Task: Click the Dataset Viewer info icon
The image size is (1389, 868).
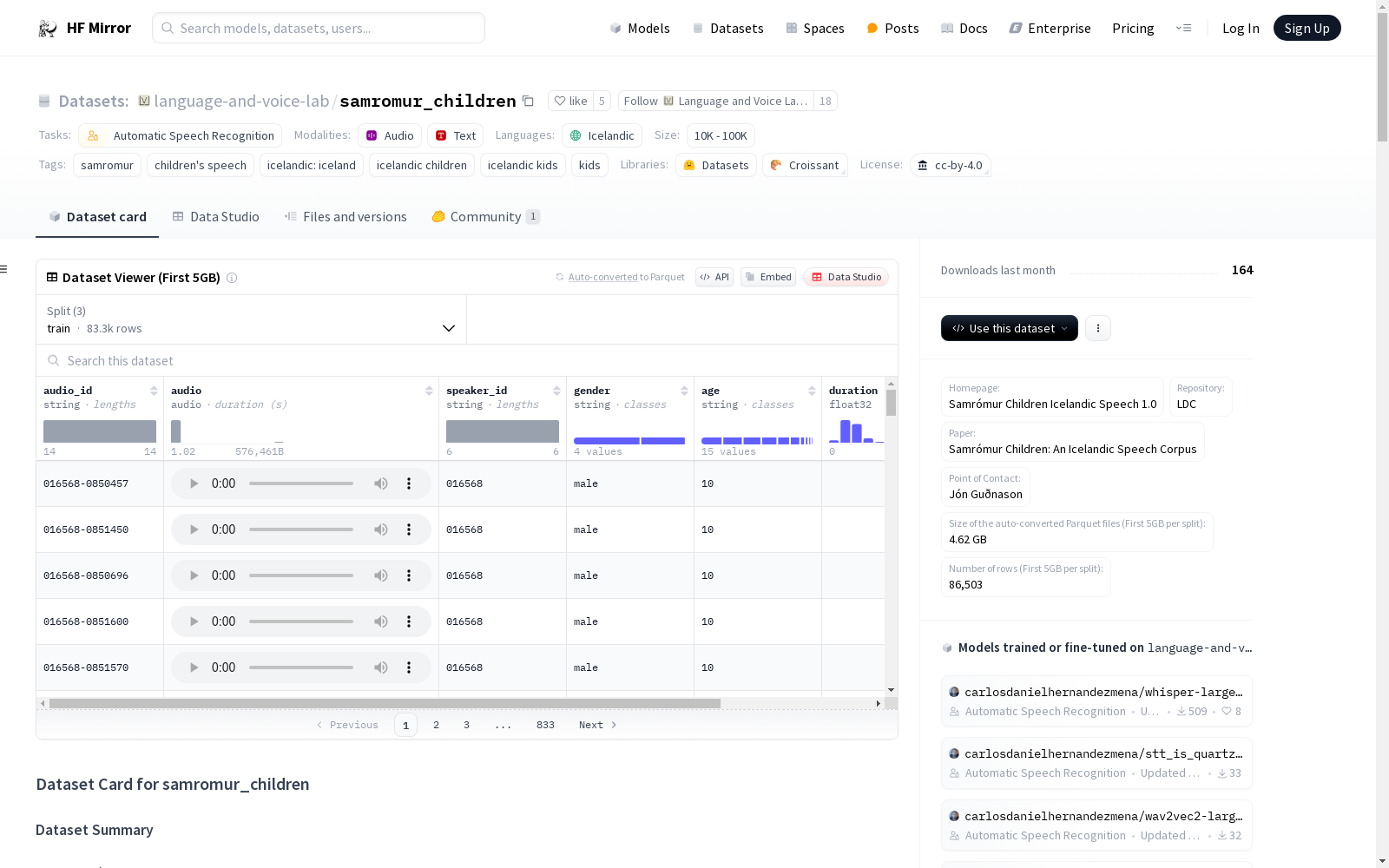Action: click(232, 278)
